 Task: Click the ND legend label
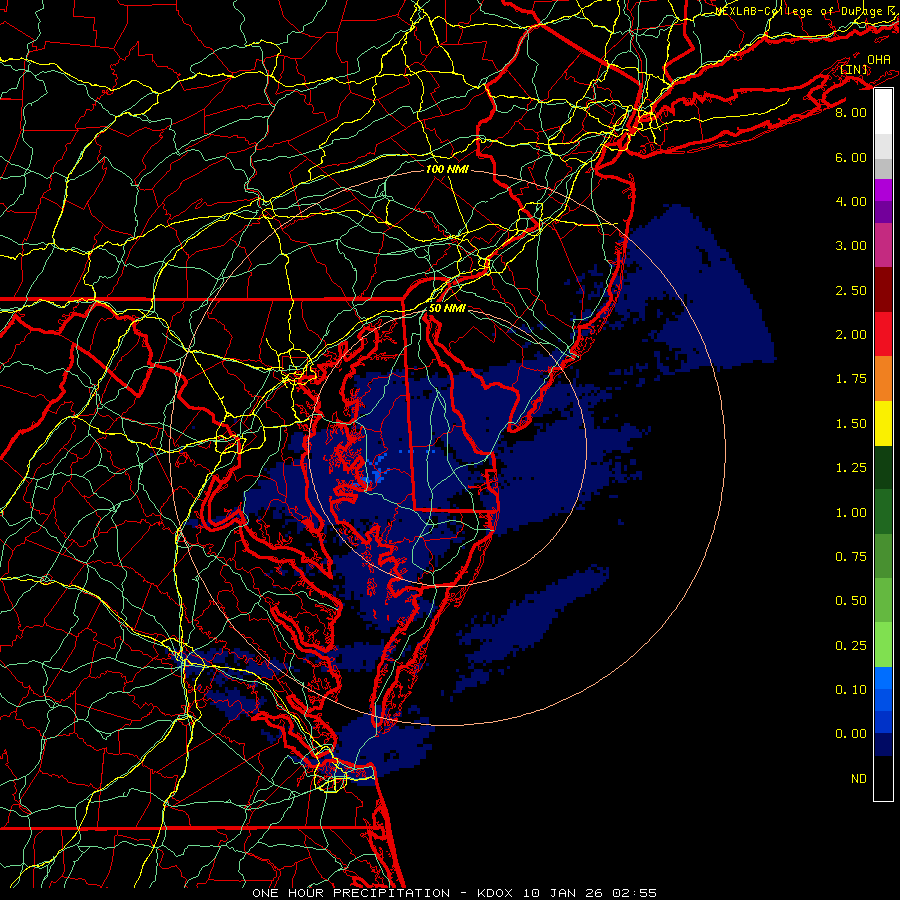click(859, 779)
